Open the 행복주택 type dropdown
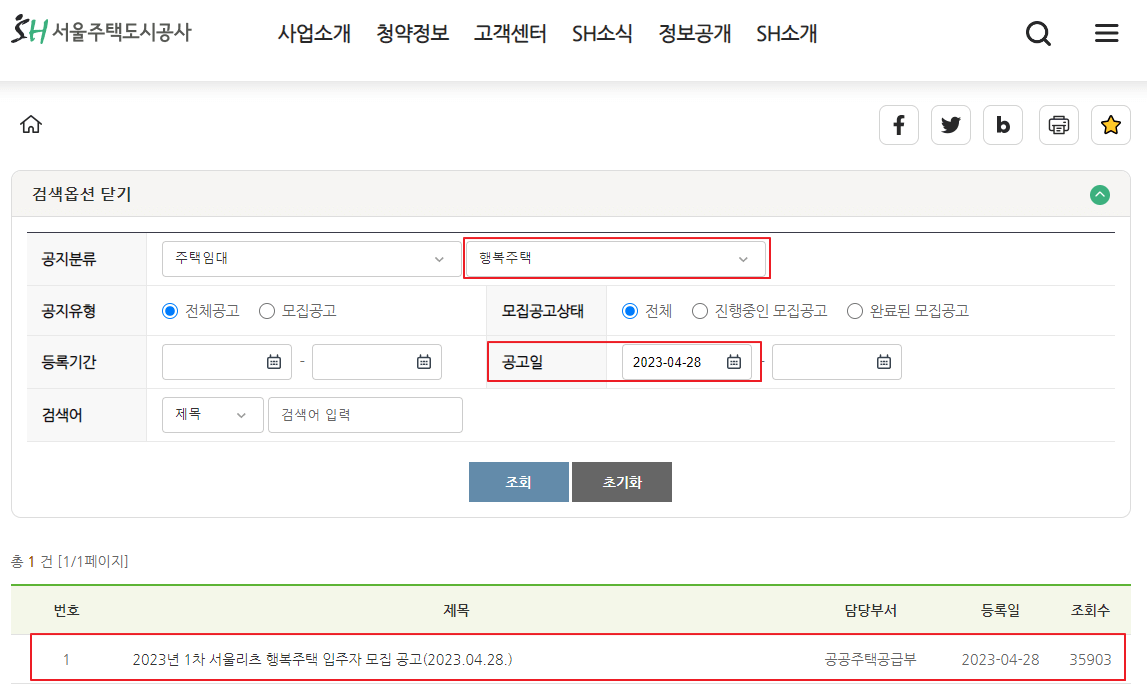Image resolution: width=1147 pixels, height=692 pixels. pyautogui.click(x=616, y=257)
